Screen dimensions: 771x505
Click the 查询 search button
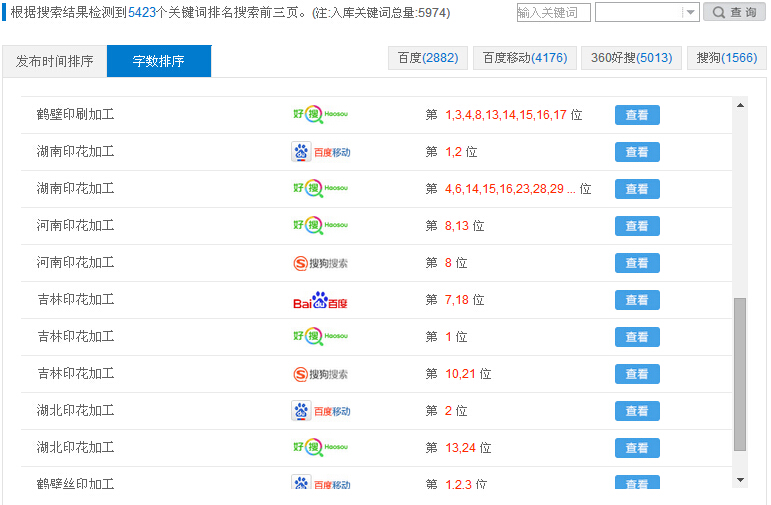click(x=734, y=12)
